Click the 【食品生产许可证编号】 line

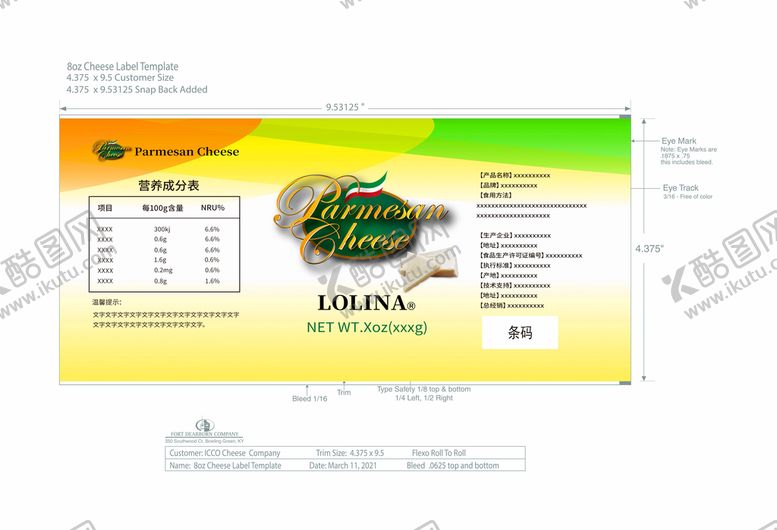click(531, 256)
